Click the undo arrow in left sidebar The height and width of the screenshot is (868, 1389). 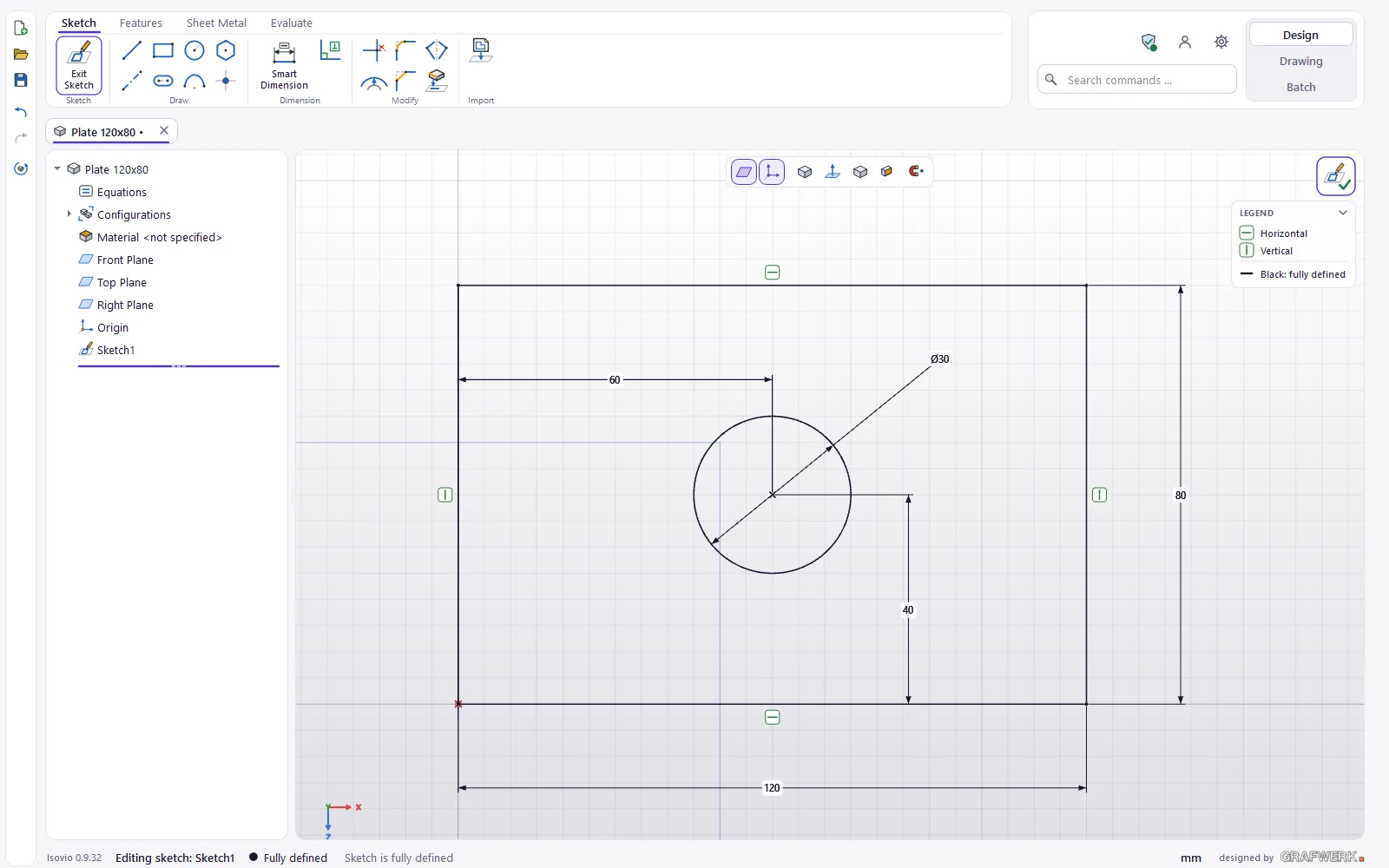(21, 112)
